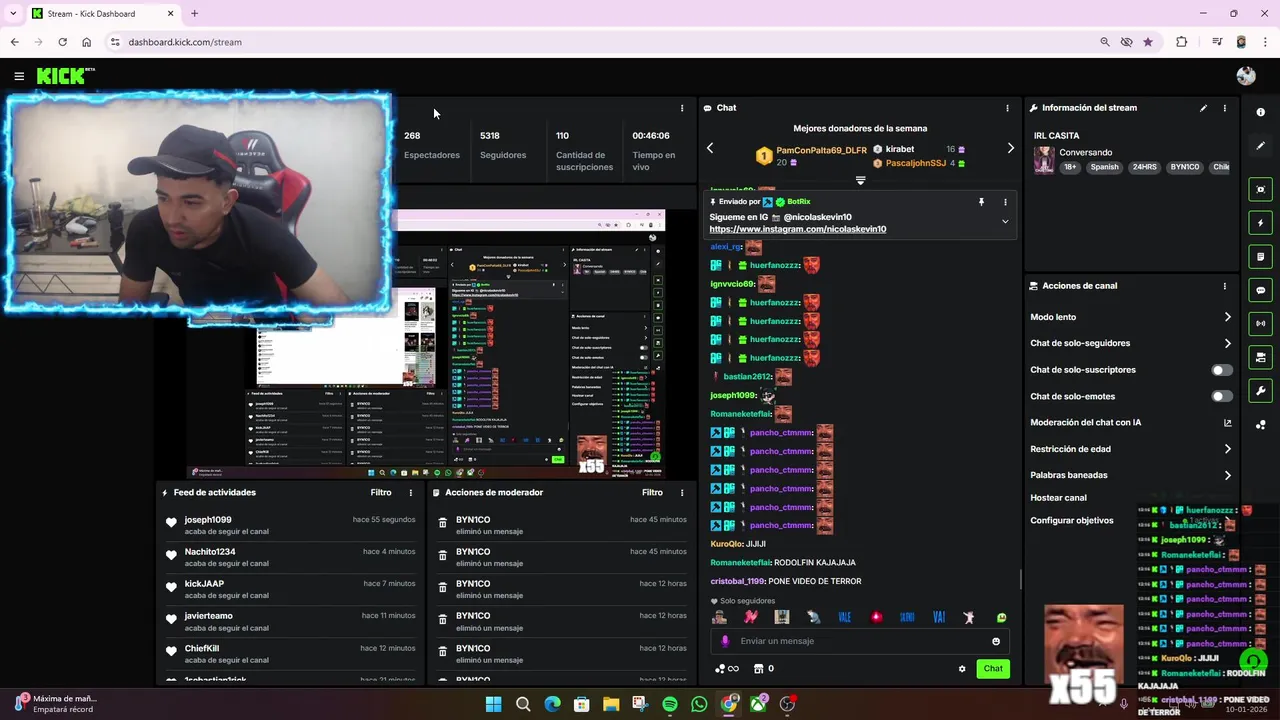Screen dimensions: 1280x720
Task: Click the info icon in right sidebar
Action: 1260,113
